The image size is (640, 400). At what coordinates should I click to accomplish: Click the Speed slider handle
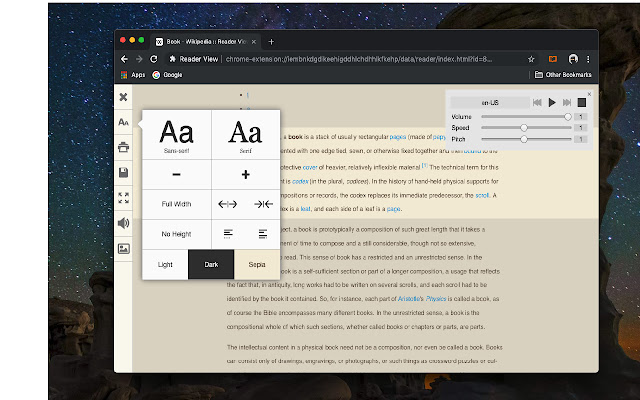[523, 128]
